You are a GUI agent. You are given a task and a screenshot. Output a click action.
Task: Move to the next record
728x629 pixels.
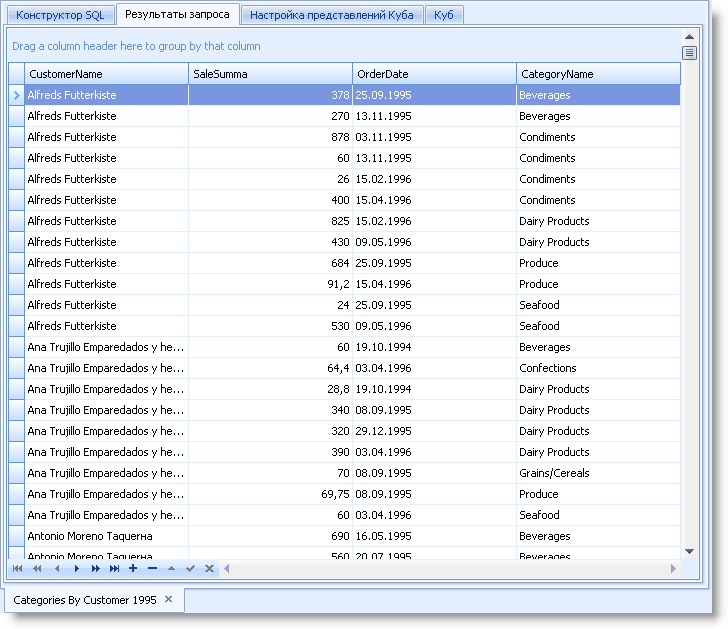(76, 569)
